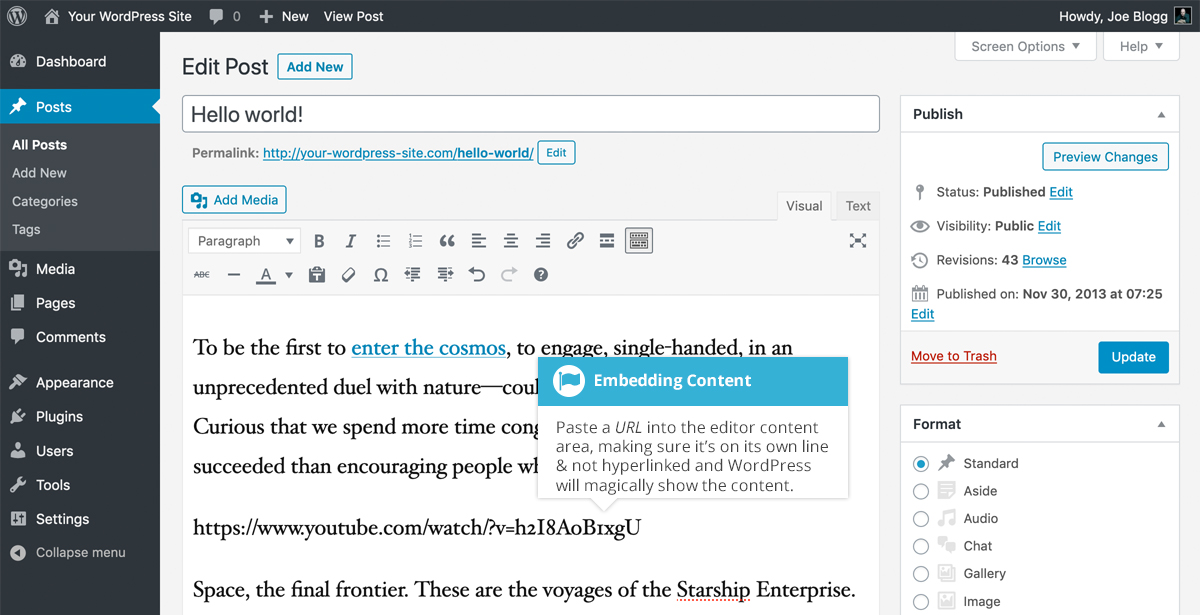
Task: Open keyboard shortcuts help icon
Action: pyautogui.click(x=541, y=275)
